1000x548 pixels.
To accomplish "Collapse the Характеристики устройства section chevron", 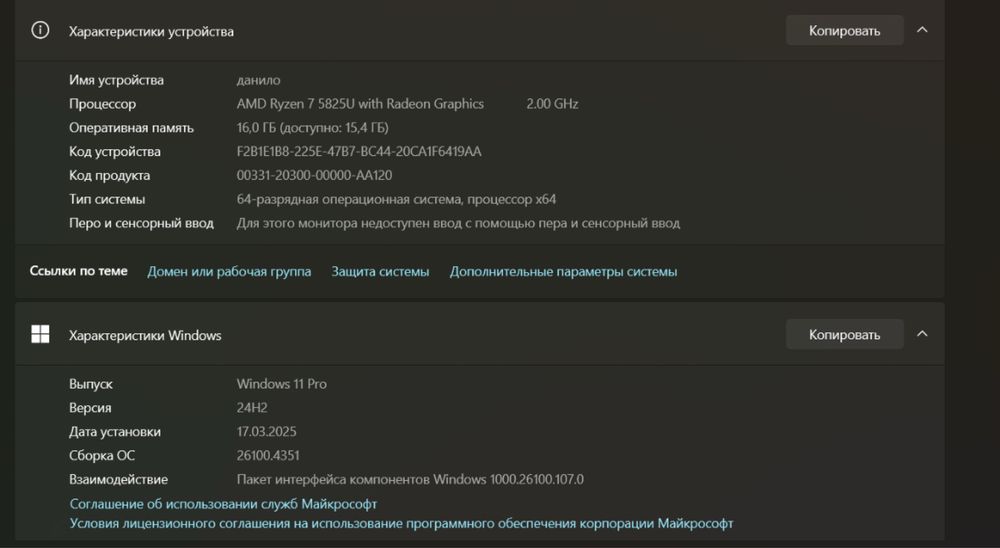I will click(x=922, y=30).
